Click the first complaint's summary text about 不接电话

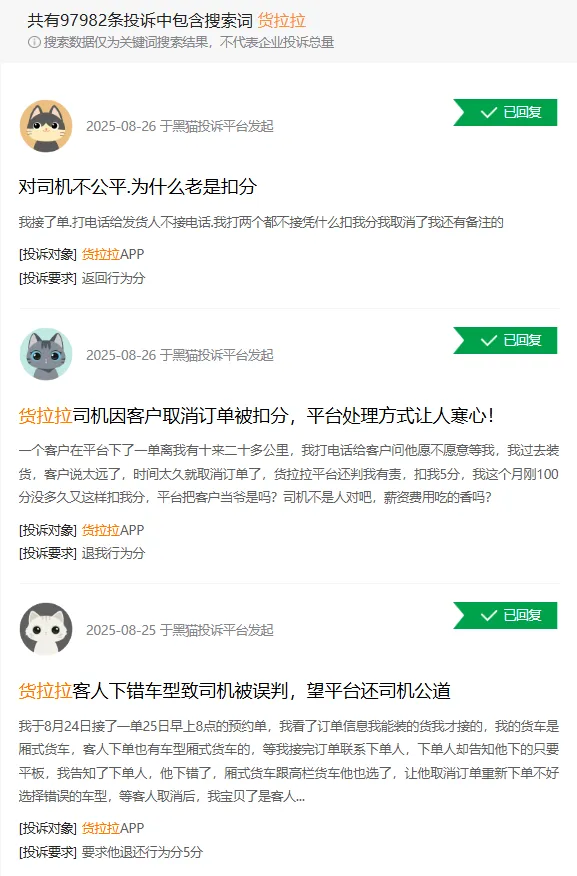coord(261,222)
